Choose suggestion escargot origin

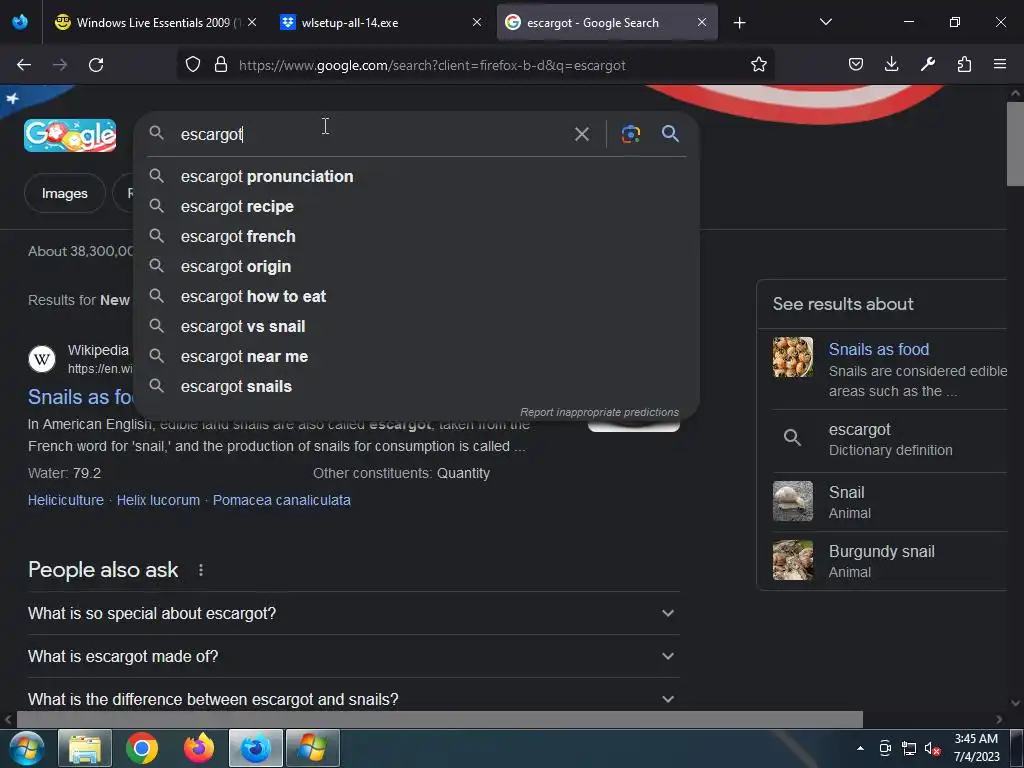click(416, 266)
